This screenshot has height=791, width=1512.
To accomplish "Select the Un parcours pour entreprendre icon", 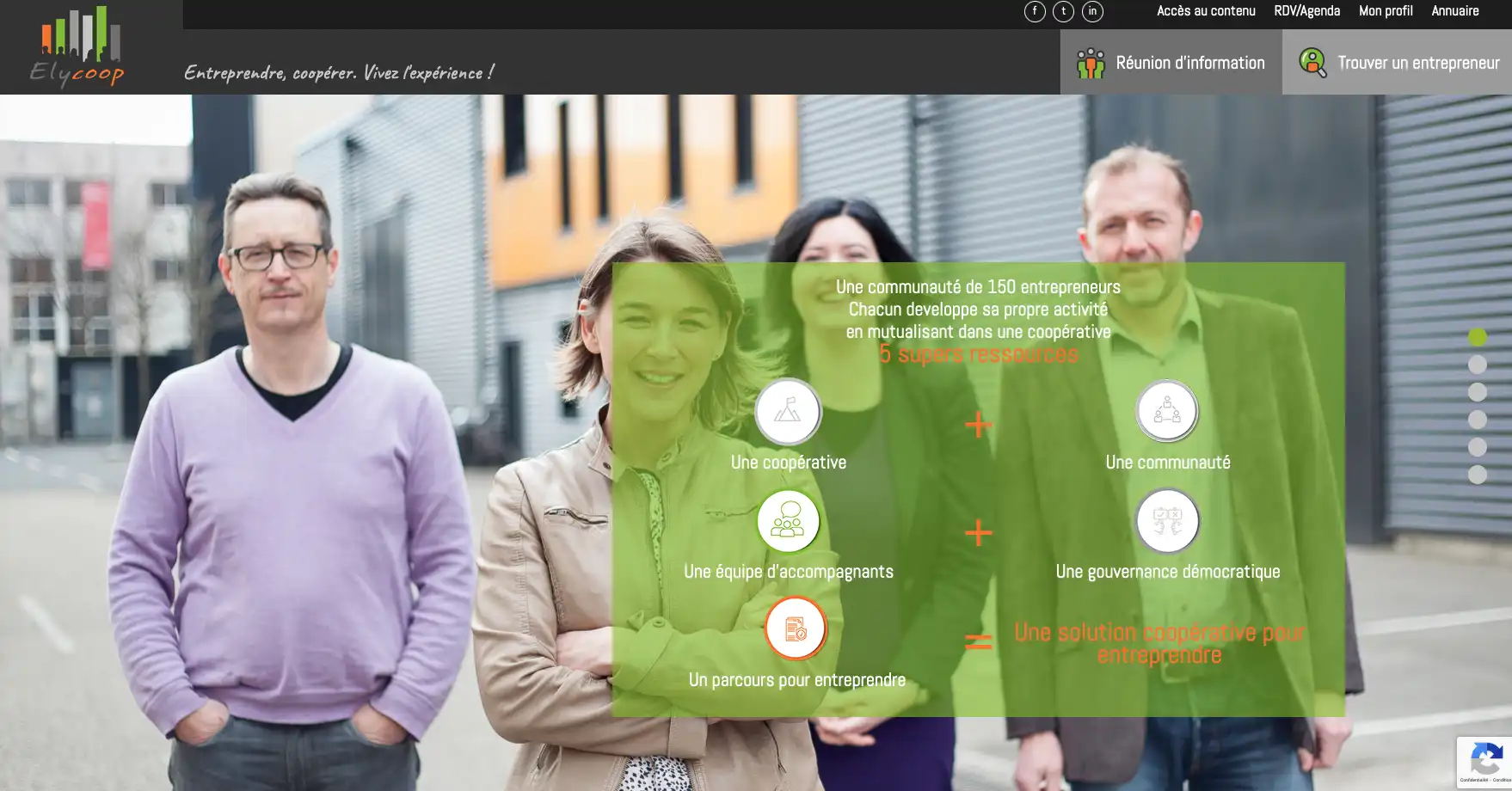I will coord(796,629).
